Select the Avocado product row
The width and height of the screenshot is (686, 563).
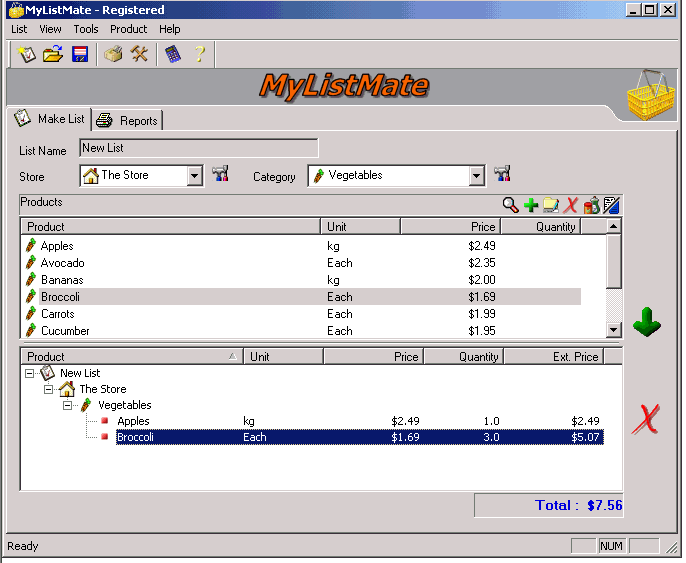[x=302, y=263]
